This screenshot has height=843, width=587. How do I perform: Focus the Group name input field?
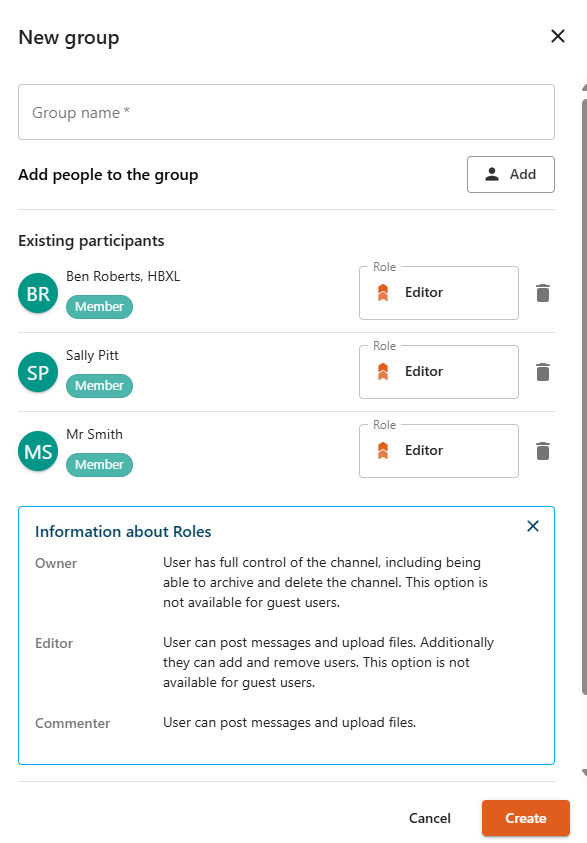[x=287, y=112]
